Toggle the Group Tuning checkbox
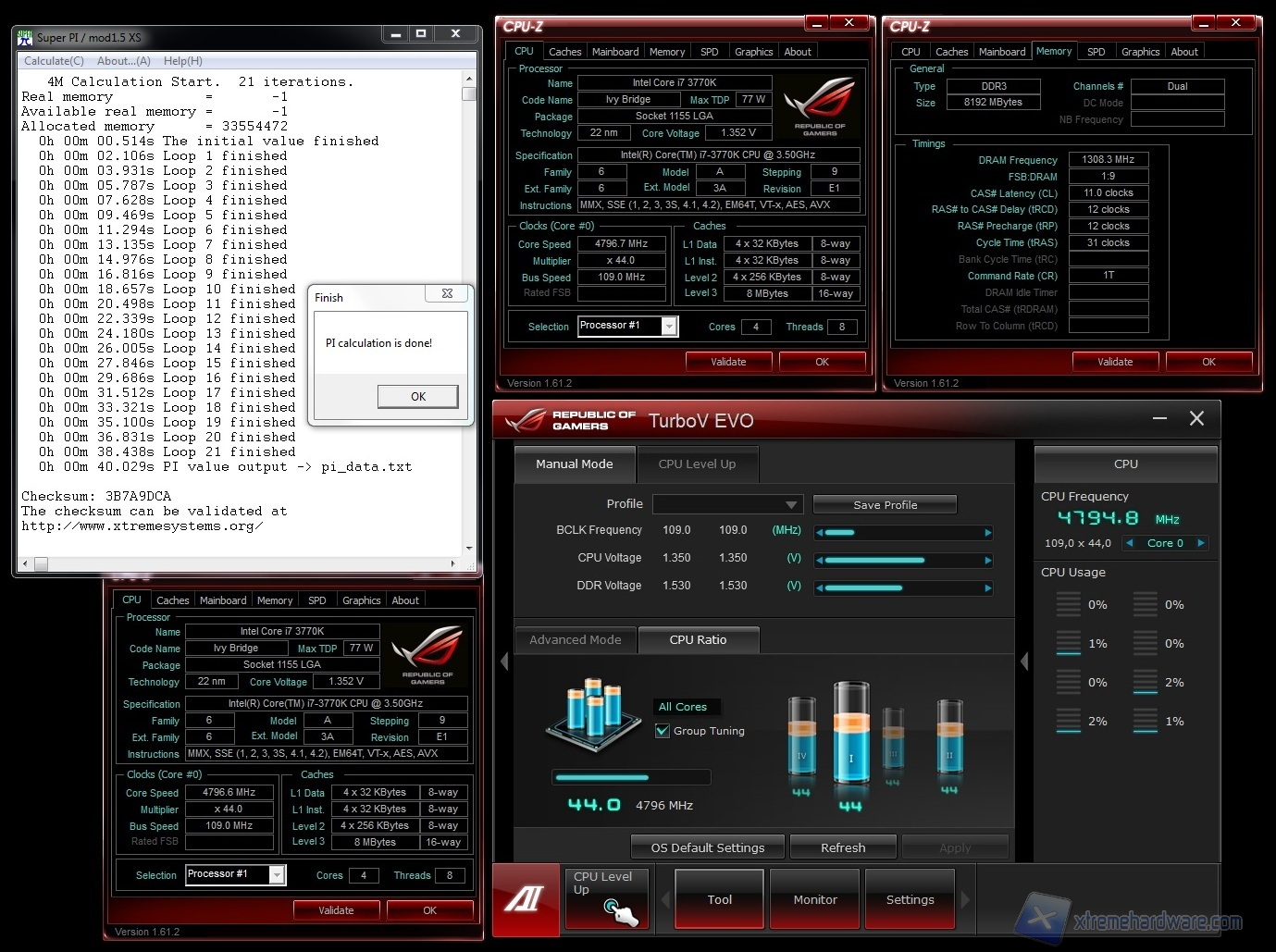Image resolution: width=1276 pixels, height=952 pixels. [663, 731]
